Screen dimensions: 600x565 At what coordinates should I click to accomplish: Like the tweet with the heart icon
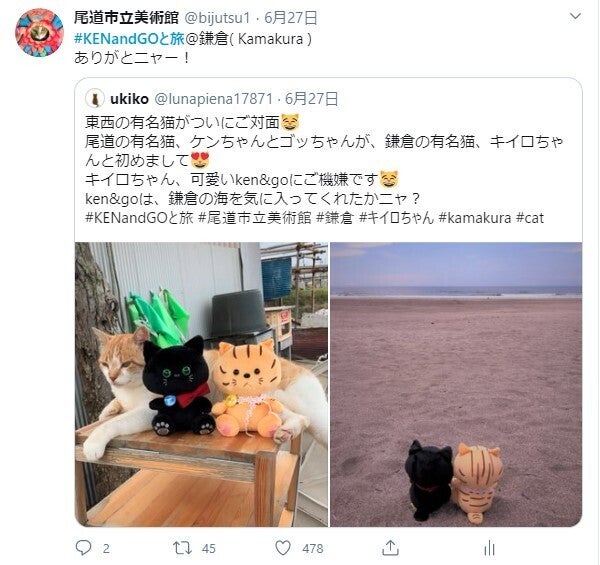pos(283,548)
